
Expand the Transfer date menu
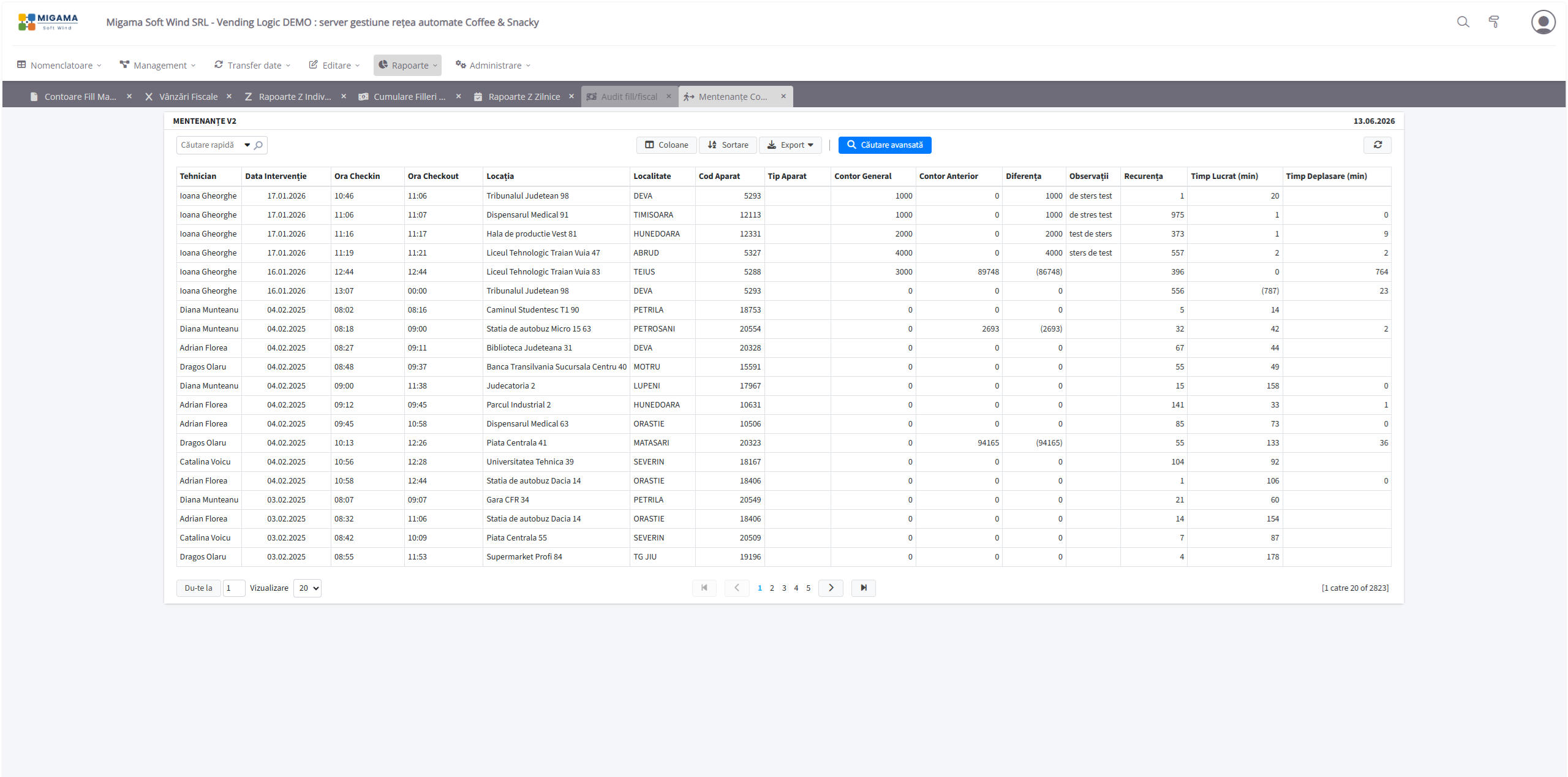(252, 66)
